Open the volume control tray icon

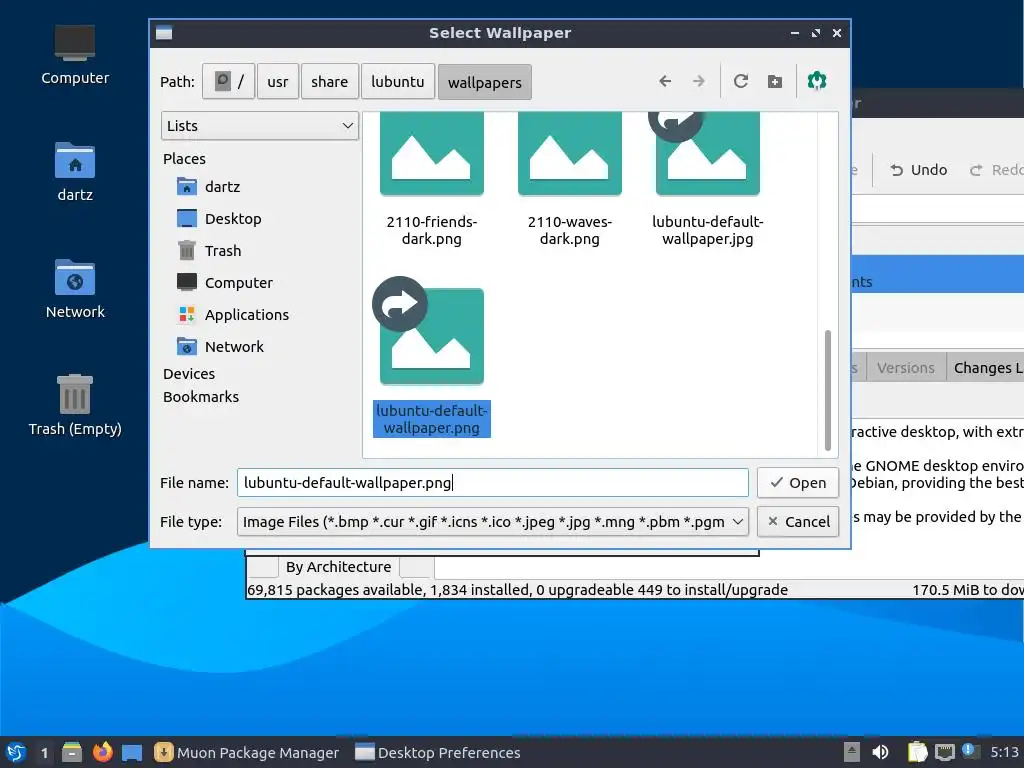pyautogui.click(x=880, y=752)
